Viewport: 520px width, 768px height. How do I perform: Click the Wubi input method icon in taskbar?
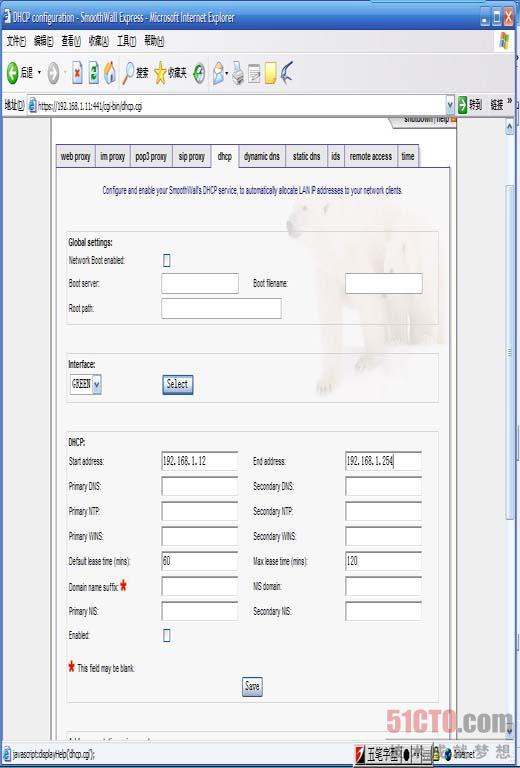(360, 754)
